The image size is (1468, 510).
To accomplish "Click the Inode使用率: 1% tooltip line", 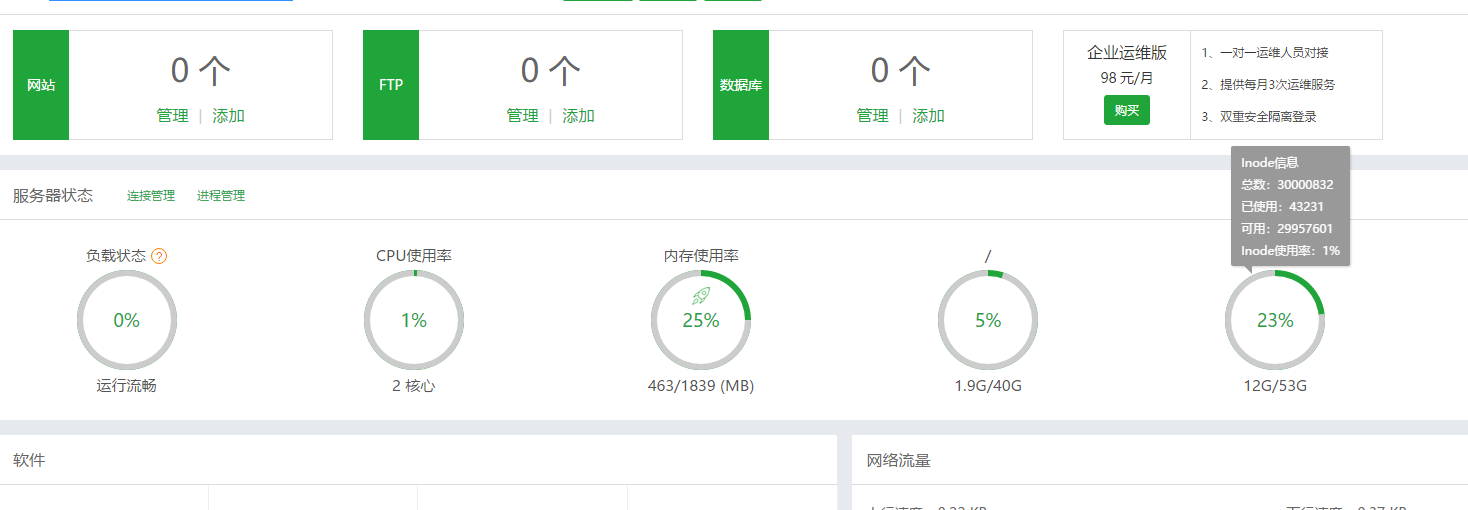I will coord(1290,251).
